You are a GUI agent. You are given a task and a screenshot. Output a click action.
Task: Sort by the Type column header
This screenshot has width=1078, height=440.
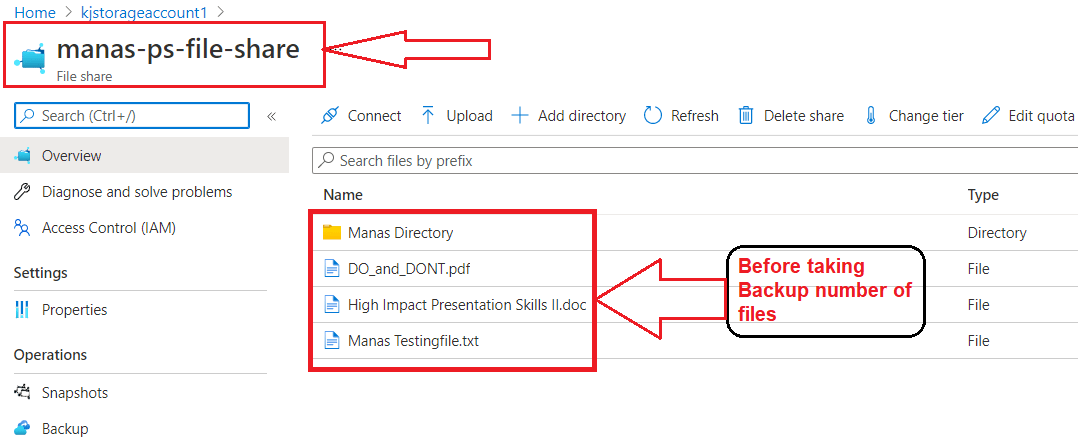click(982, 195)
